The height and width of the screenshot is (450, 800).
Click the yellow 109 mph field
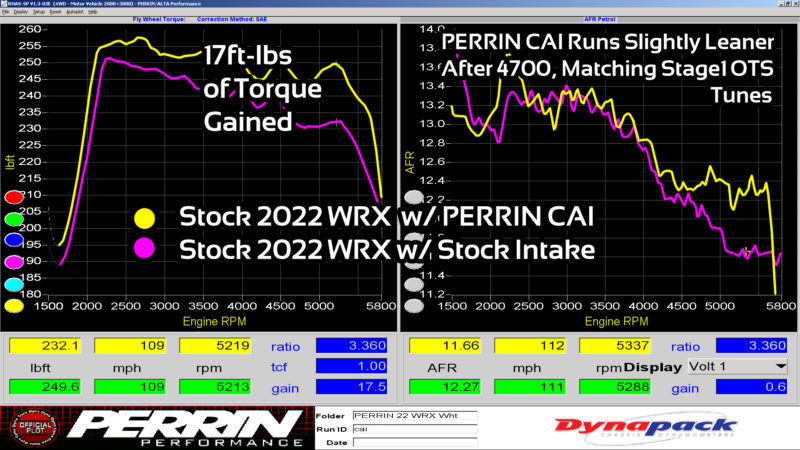pyautogui.click(x=130, y=345)
